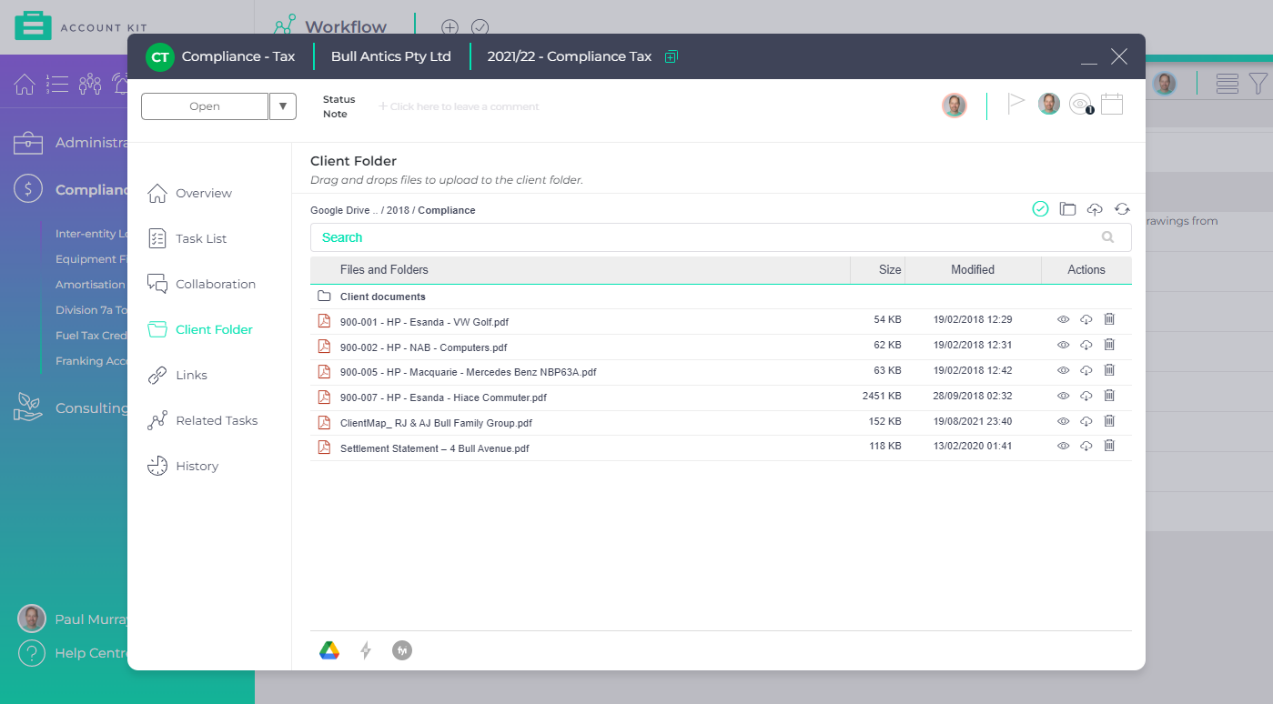The image size is (1273, 704).
Task: Open the Related Tasks tab
Action: coord(202,421)
